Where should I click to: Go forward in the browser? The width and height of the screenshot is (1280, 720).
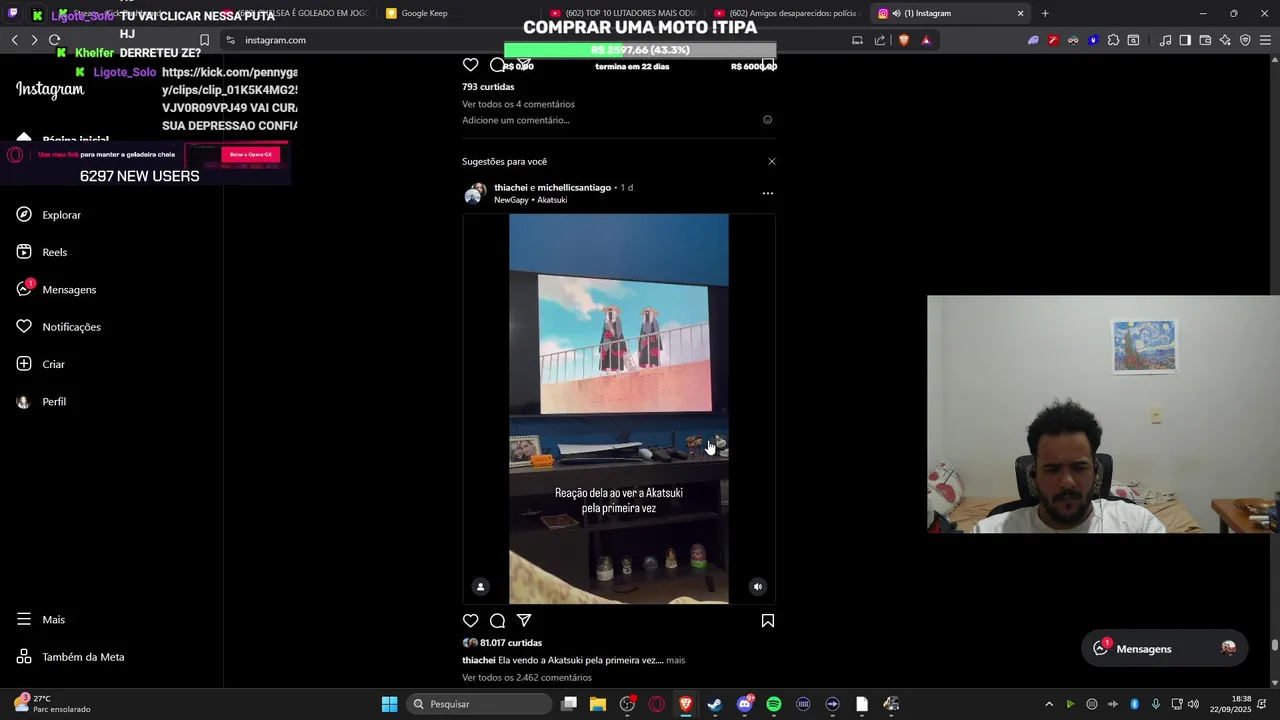[x=34, y=40]
